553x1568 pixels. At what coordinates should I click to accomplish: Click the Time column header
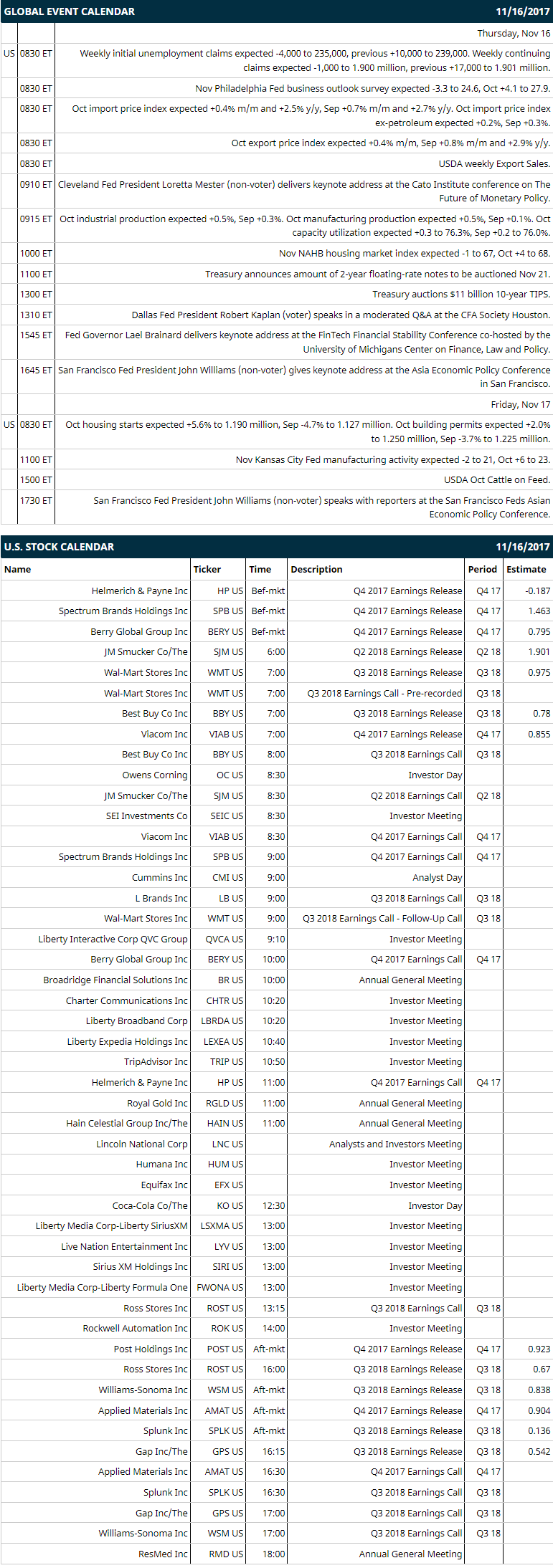pos(260,569)
